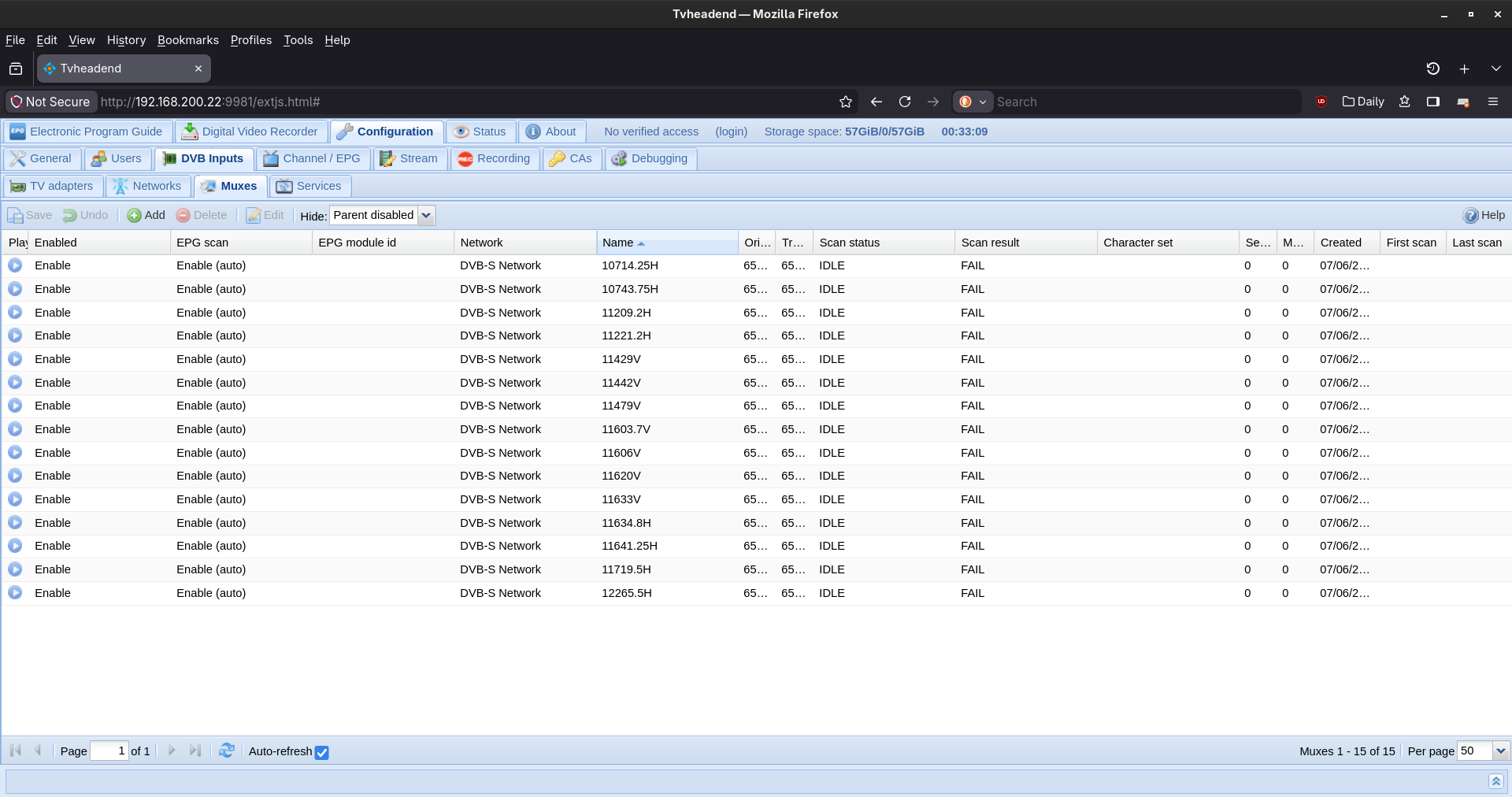Sort grid by Network column
1512x797 pixels.
(x=524, y=243)
